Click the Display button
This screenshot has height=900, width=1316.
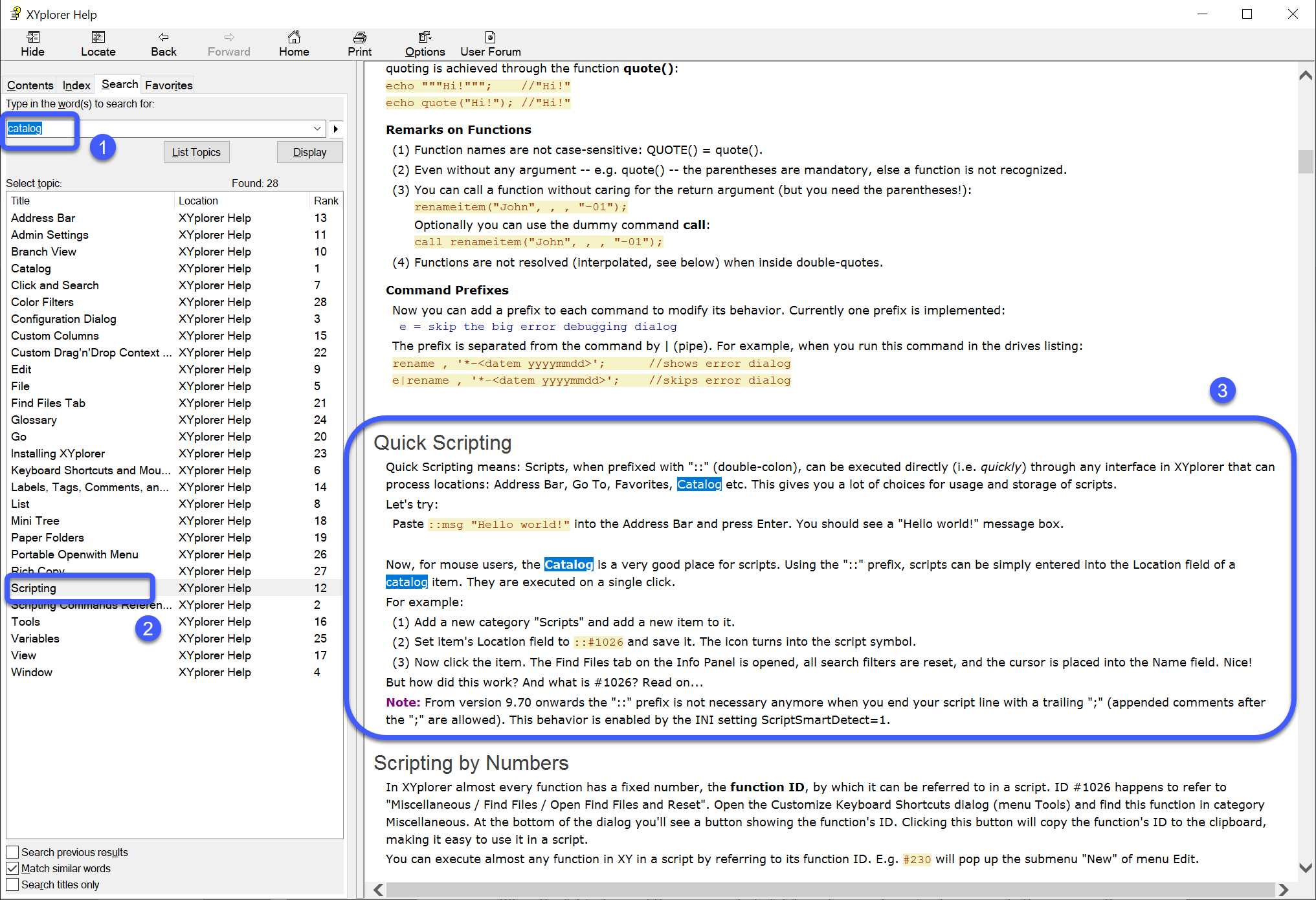click(309, 152)
